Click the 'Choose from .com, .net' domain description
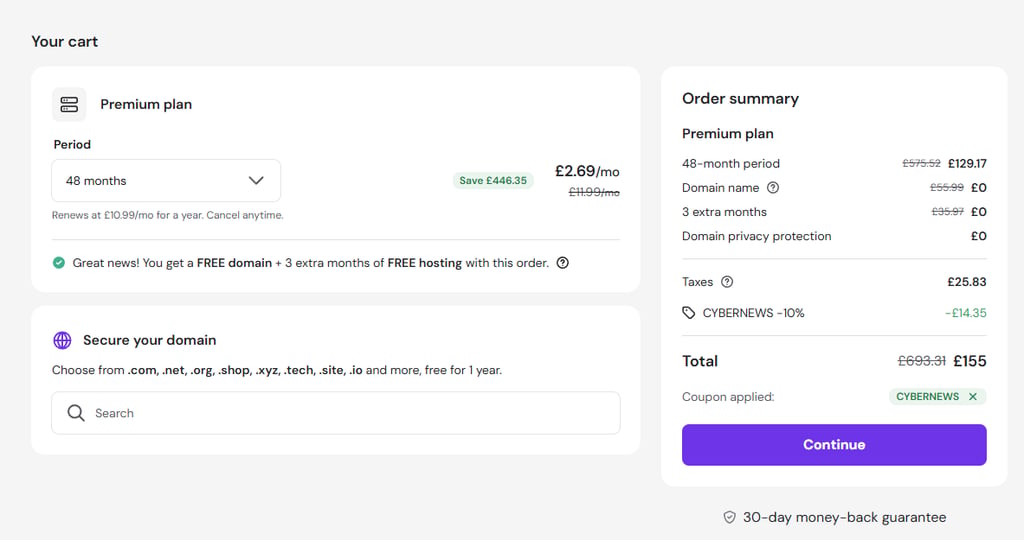1024x540 pixels. pos(277,370)
